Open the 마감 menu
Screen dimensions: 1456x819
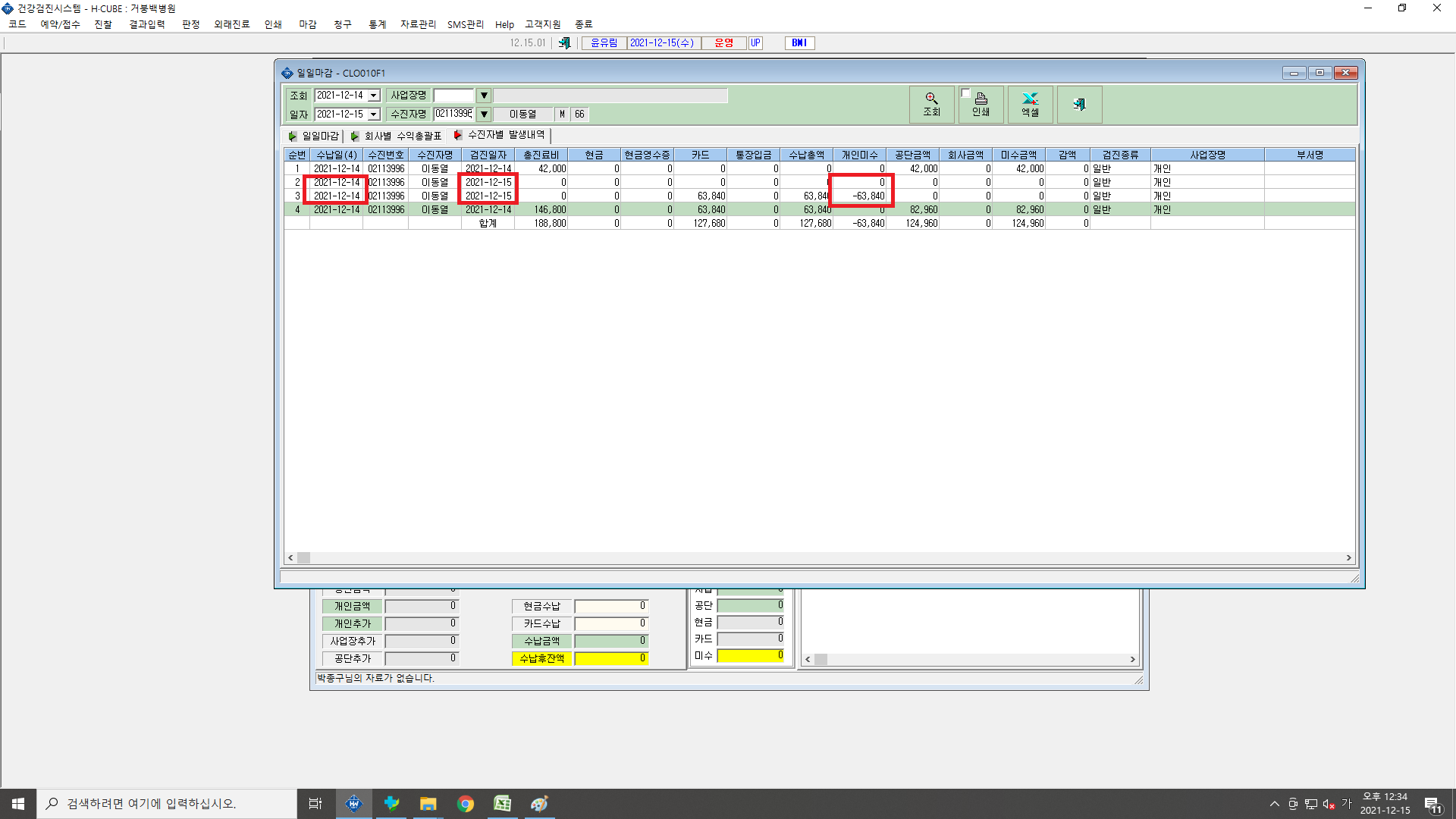[x=307, y=24]
